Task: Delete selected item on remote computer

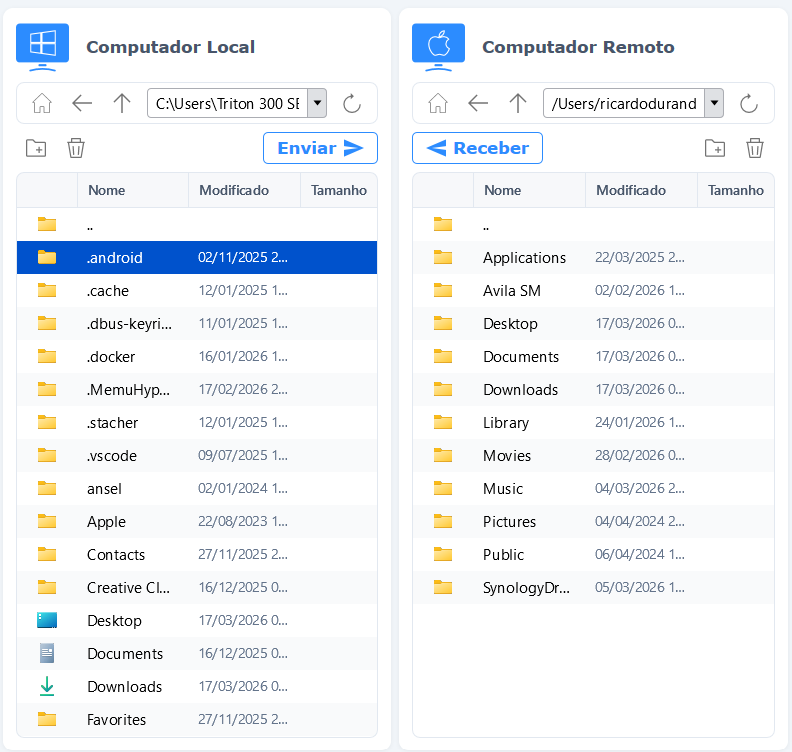Action: click(x=755, y=148)
